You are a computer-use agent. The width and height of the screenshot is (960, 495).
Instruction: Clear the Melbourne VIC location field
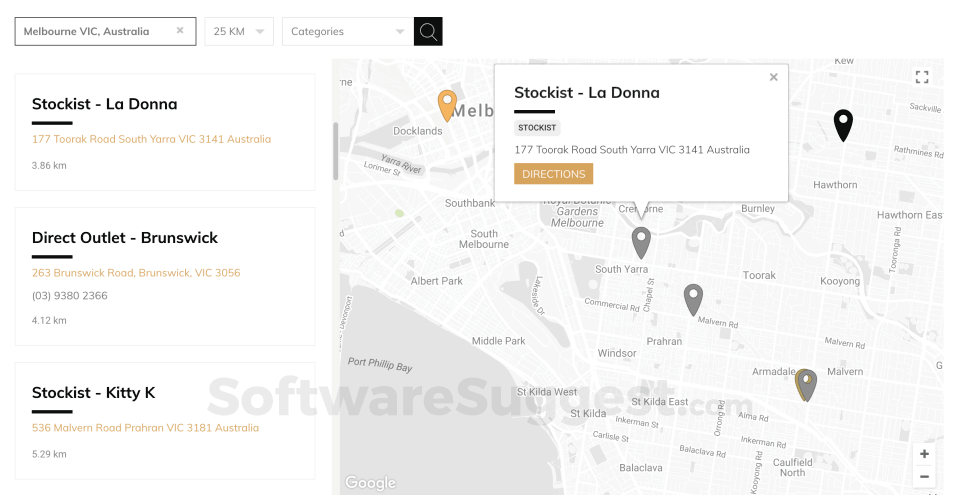pyautogui.click(x=180, y=30)
